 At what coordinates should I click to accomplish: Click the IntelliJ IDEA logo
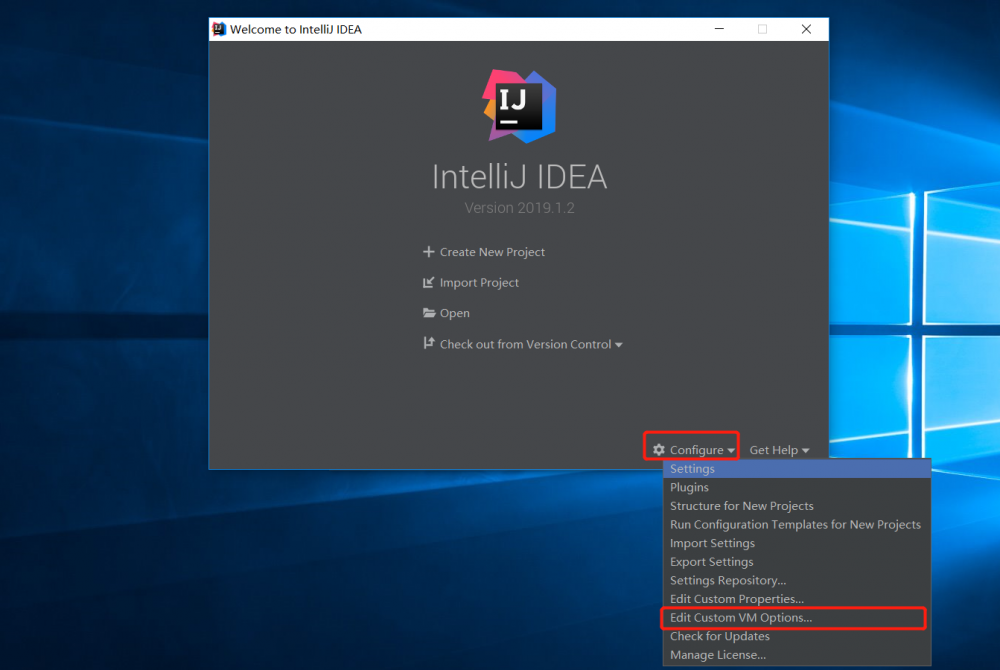tap(520, 105)
